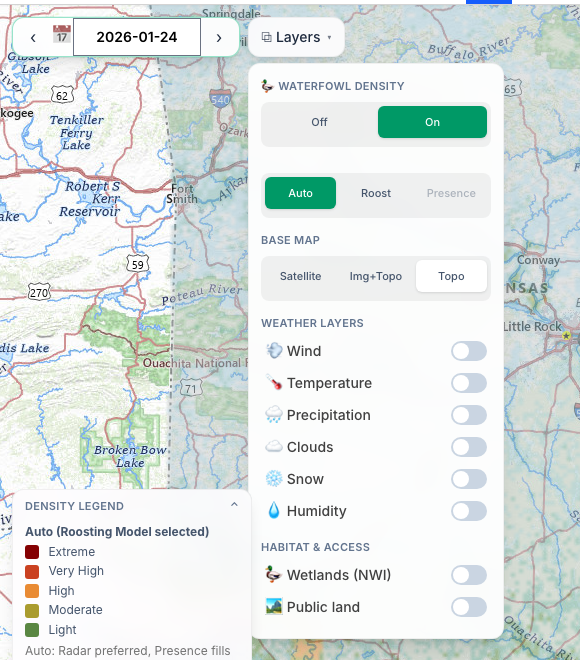Click the Very High red swatch
Image resolution: width=580 pixels, height=660 pixels.
(x=32, y=572)
